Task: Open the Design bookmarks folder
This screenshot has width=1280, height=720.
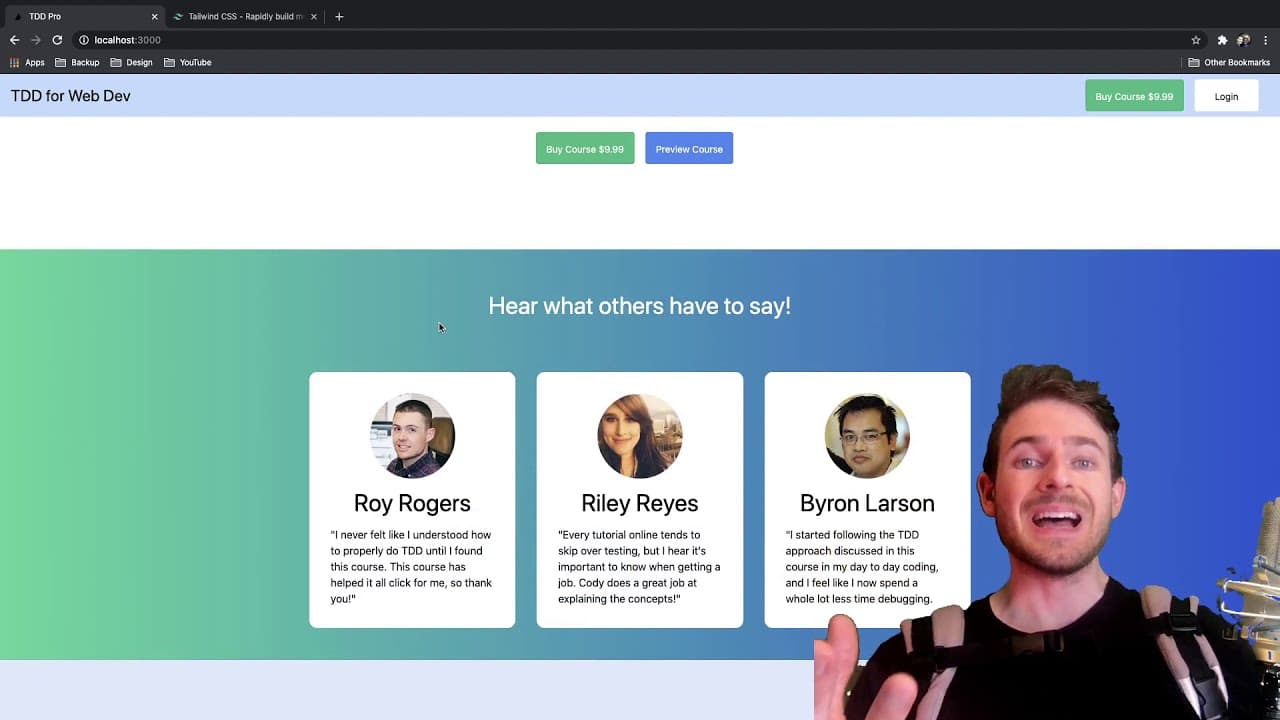Action: 131,62
